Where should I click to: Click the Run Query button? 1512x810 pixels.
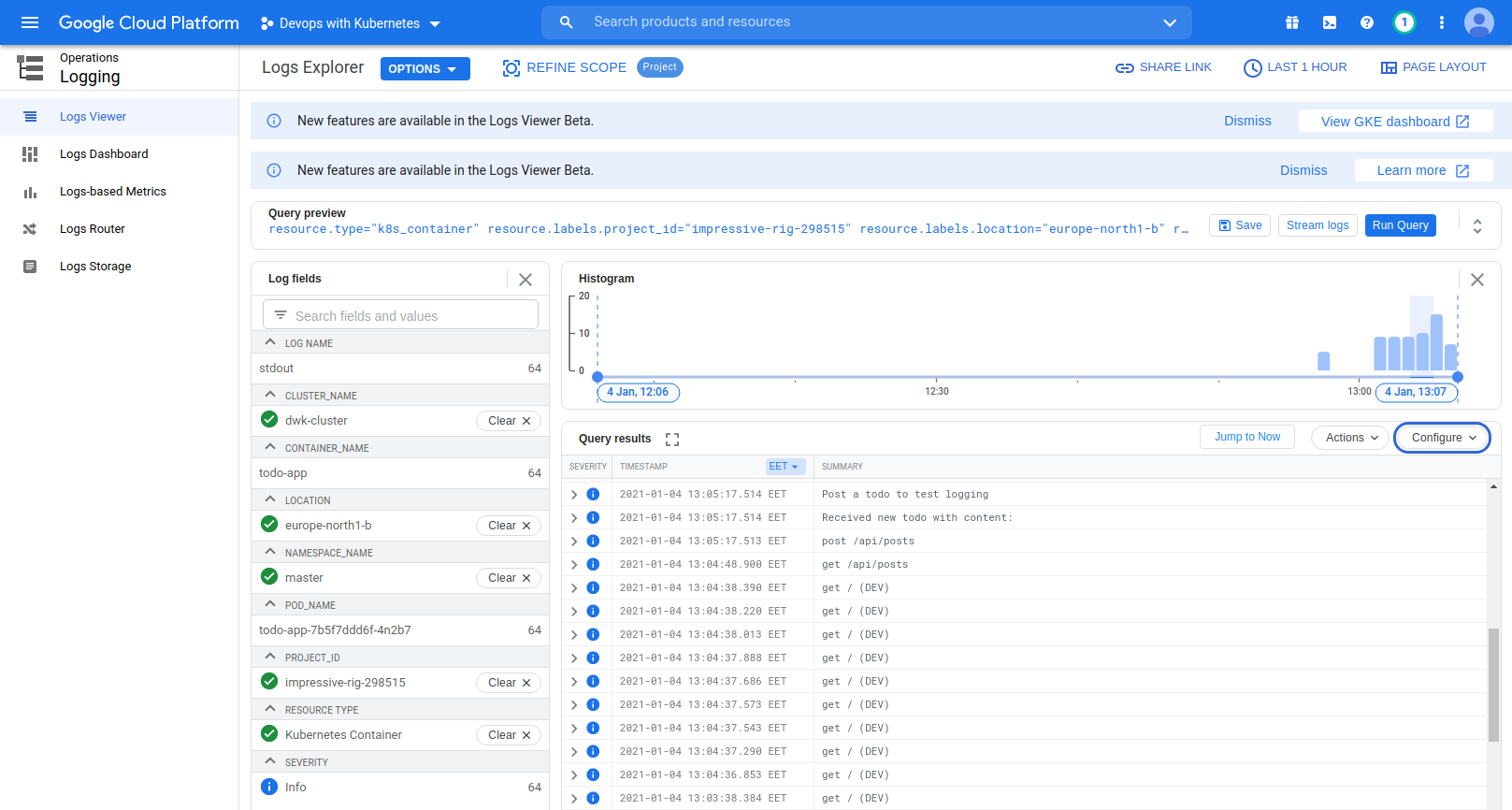click(1400, 225)
